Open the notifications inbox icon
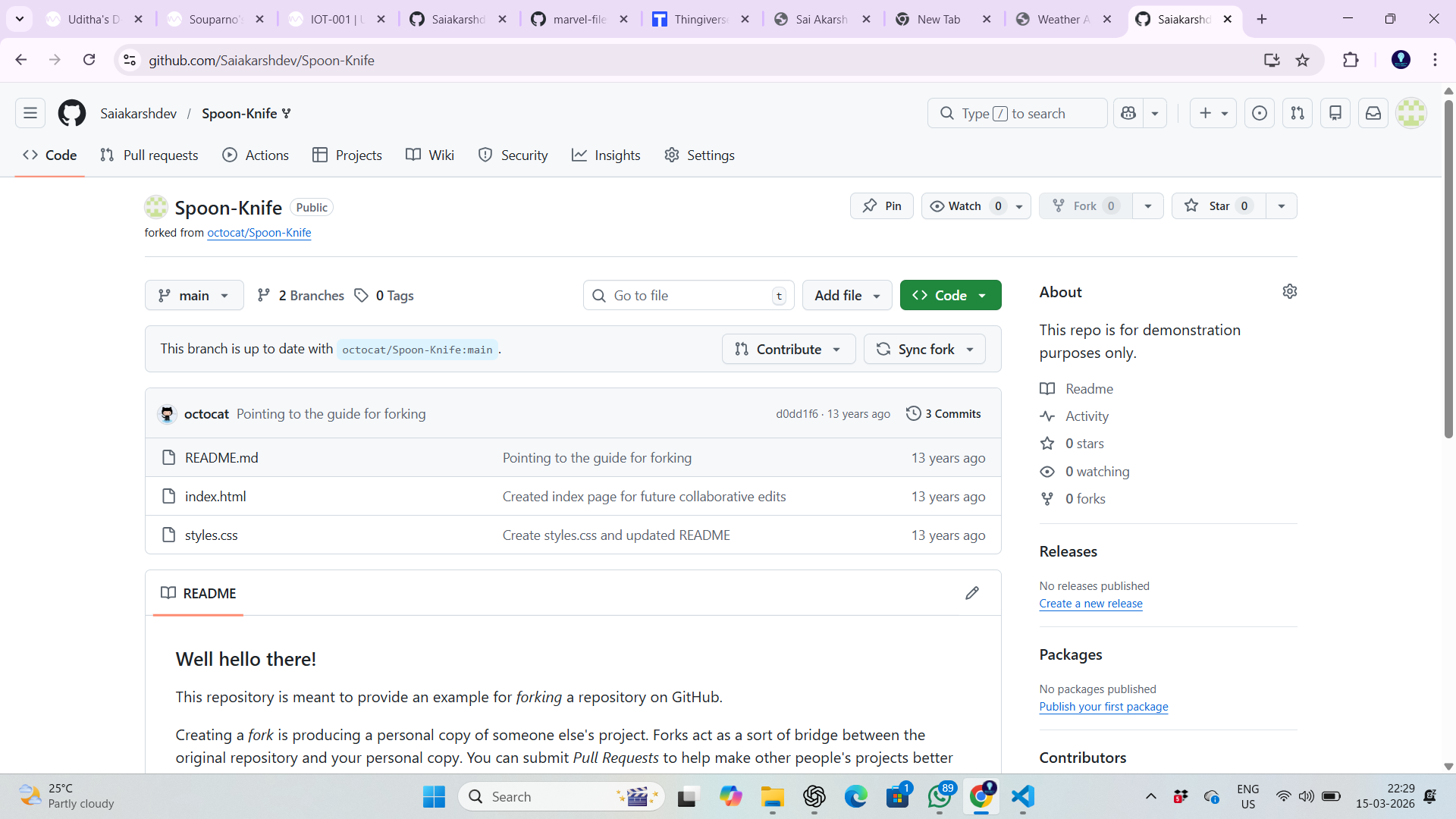The width and height of the screenshot is (1456, 819). pos(1373,113)
